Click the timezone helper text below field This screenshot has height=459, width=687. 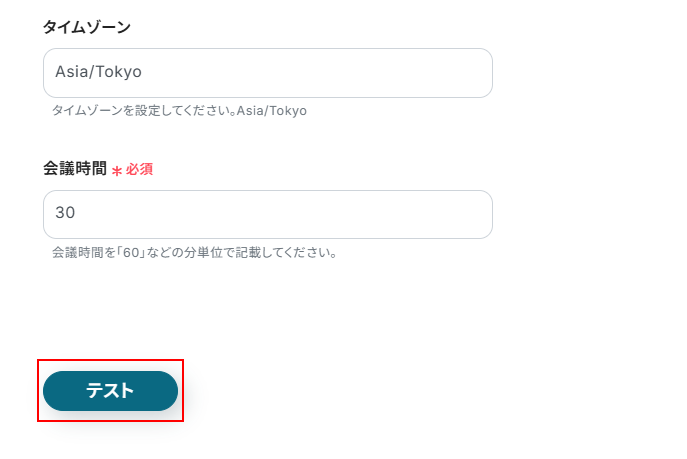pyautogui.click(x=179, y=110)
